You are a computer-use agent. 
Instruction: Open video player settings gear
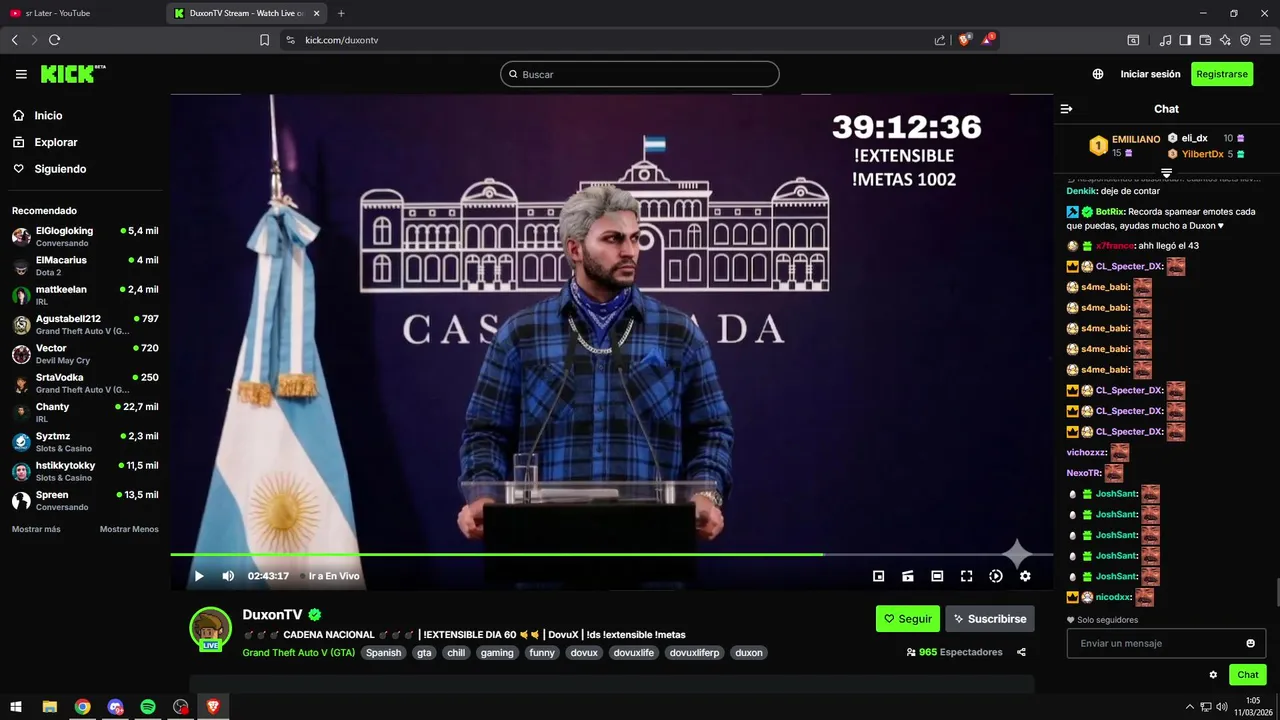tap(1025, 576)
